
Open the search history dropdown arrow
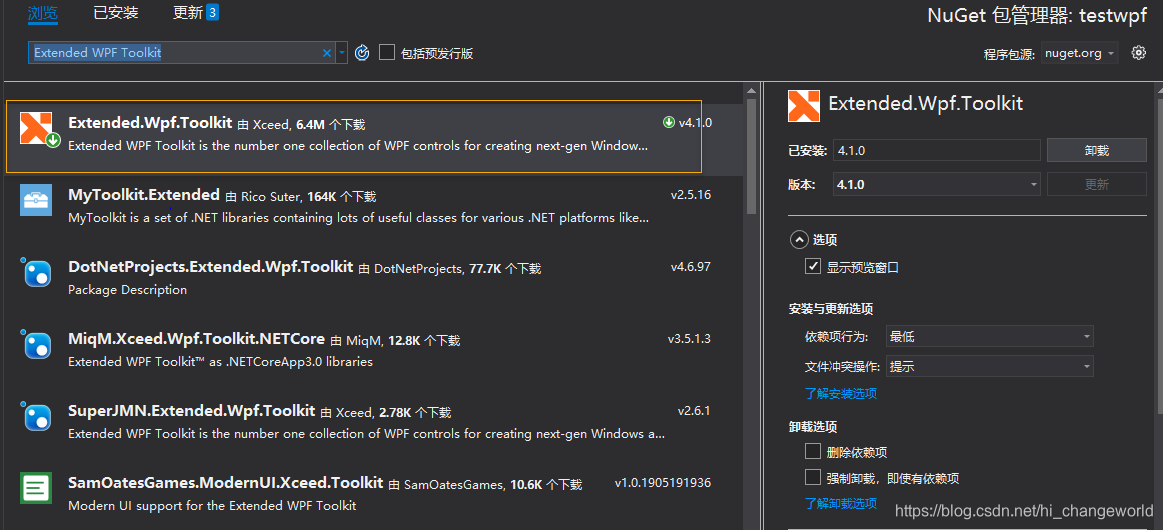(341, 53)
